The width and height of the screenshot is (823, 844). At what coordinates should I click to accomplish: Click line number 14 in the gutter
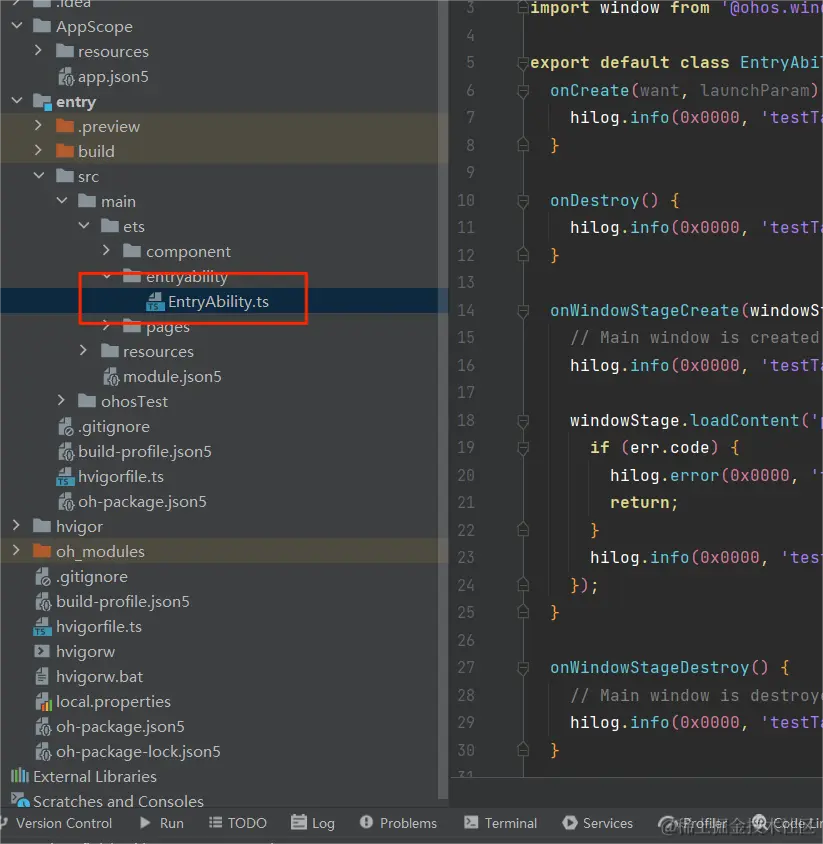point(466,310)
